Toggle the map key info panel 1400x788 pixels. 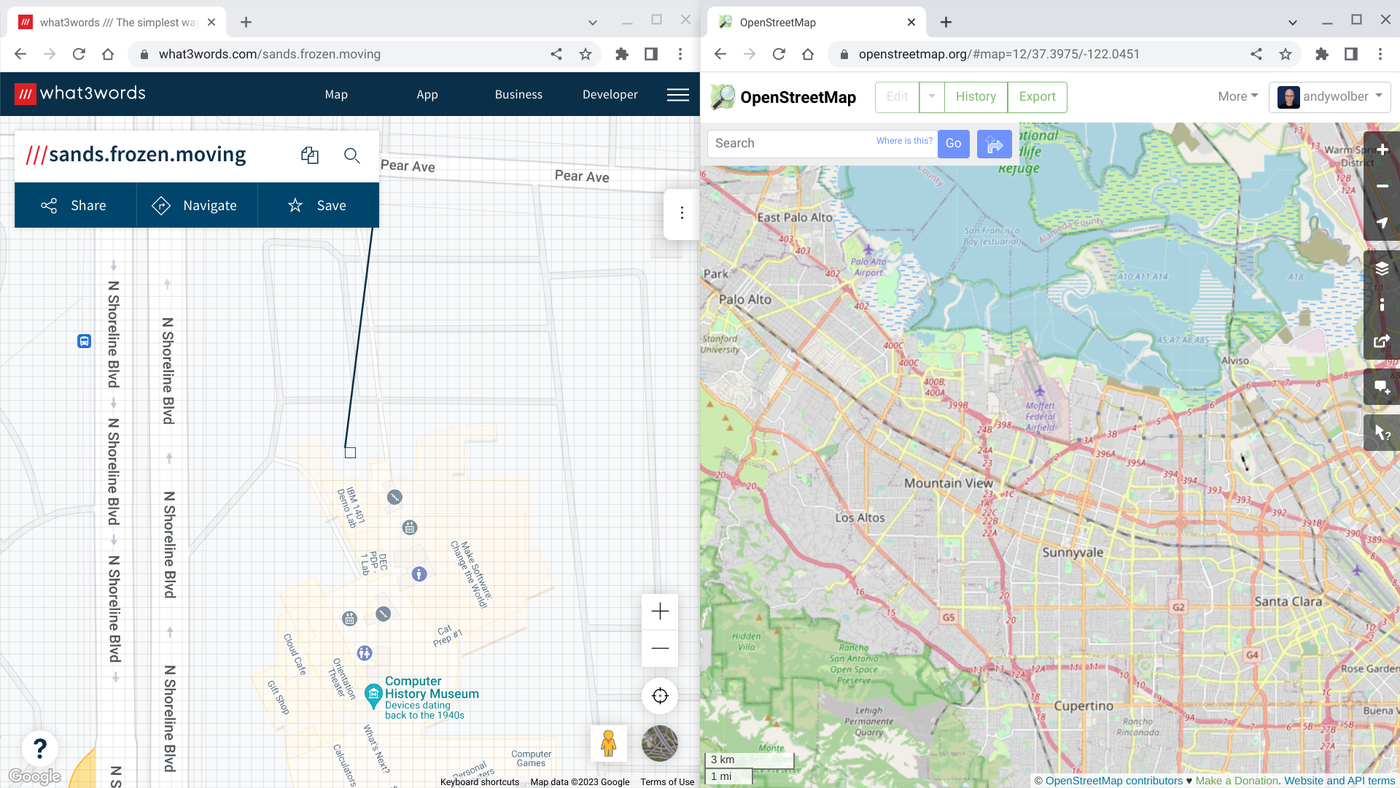[x=1381, y=305]
